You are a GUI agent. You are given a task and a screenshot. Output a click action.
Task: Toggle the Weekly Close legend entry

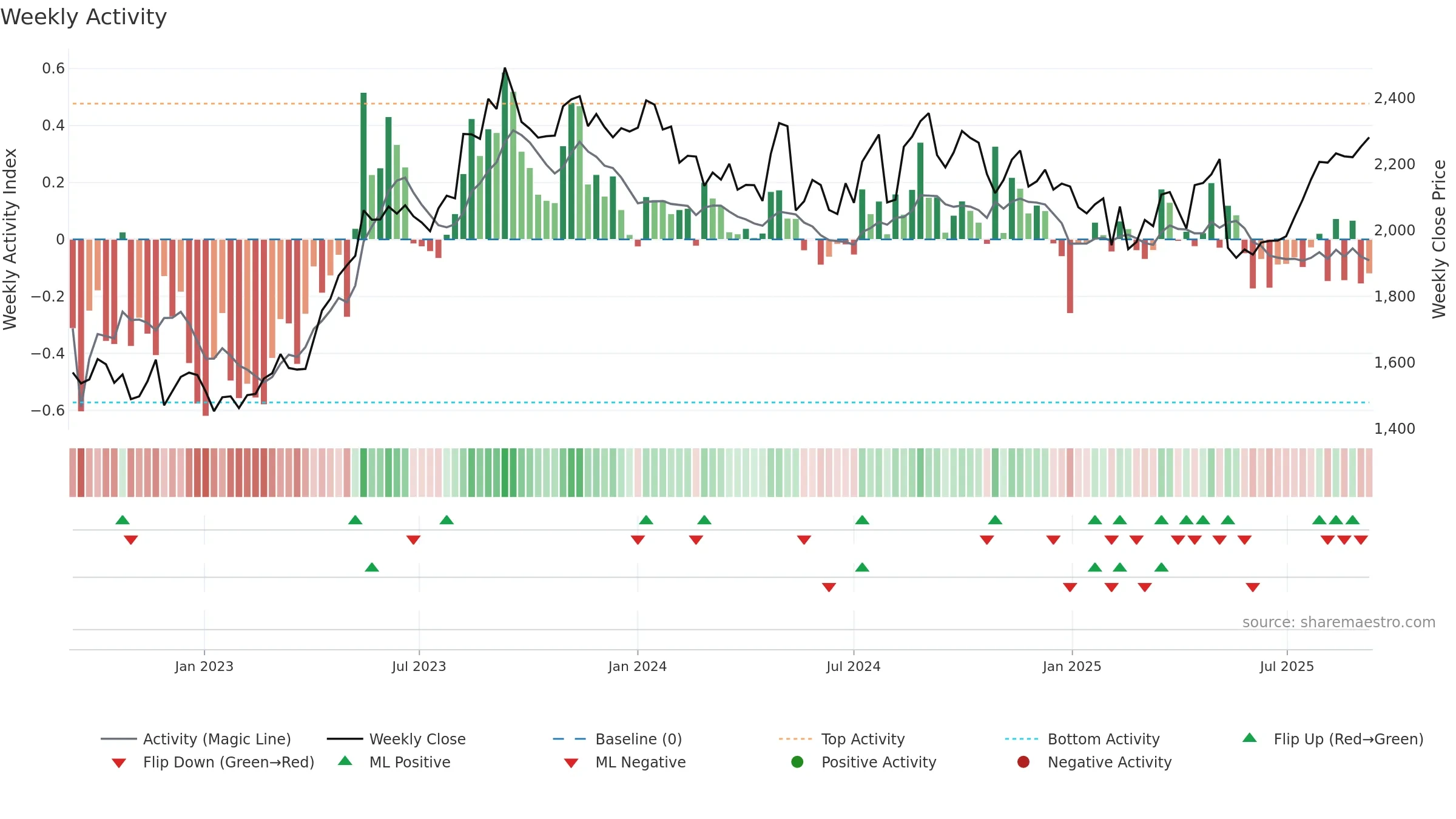tap(396, 739)
